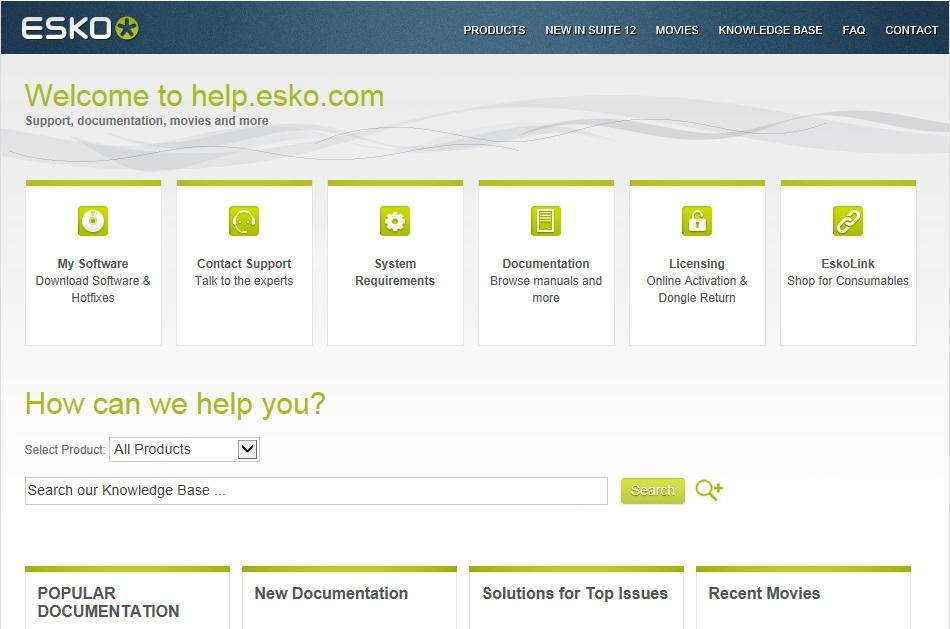Go to New in Suite 12
The image size is (950, 629).
pos(590,30)
